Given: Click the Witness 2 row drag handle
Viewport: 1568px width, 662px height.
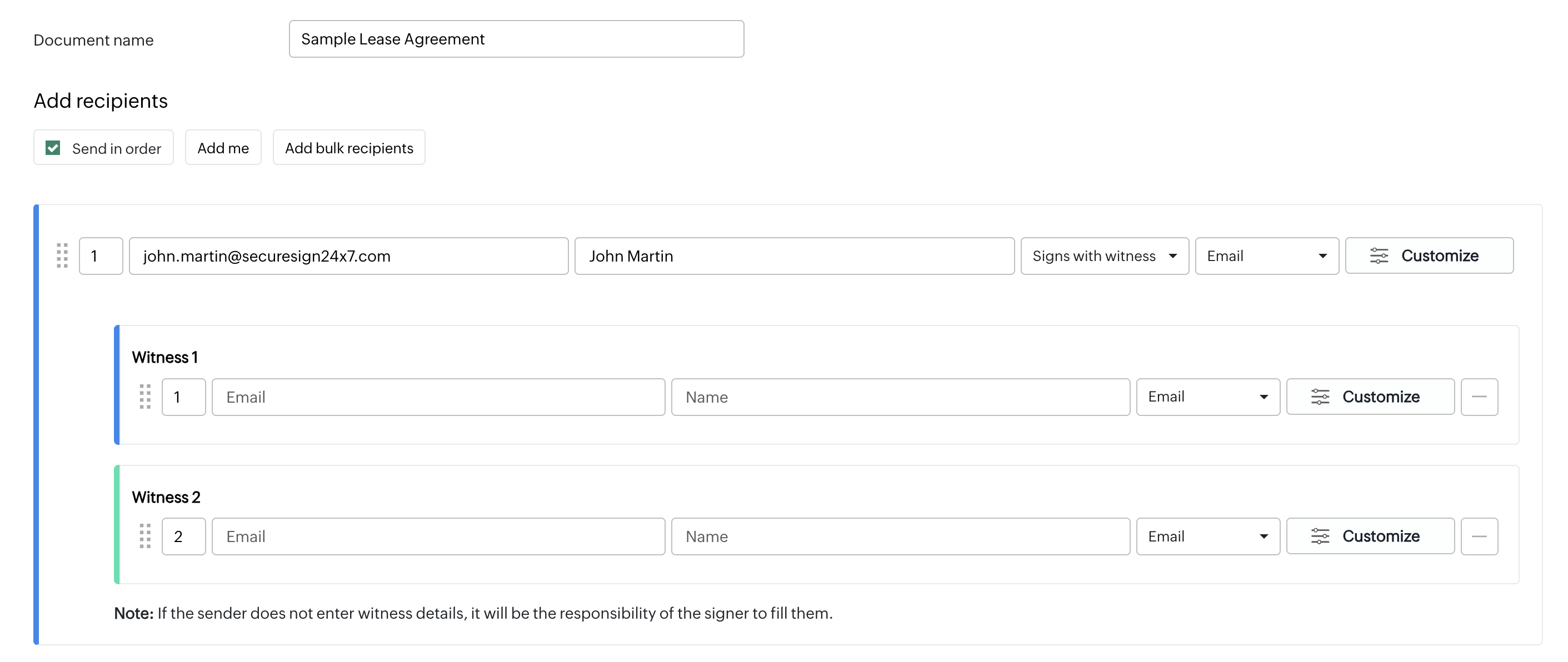Looking at the screenshot, I should [145, 536].
